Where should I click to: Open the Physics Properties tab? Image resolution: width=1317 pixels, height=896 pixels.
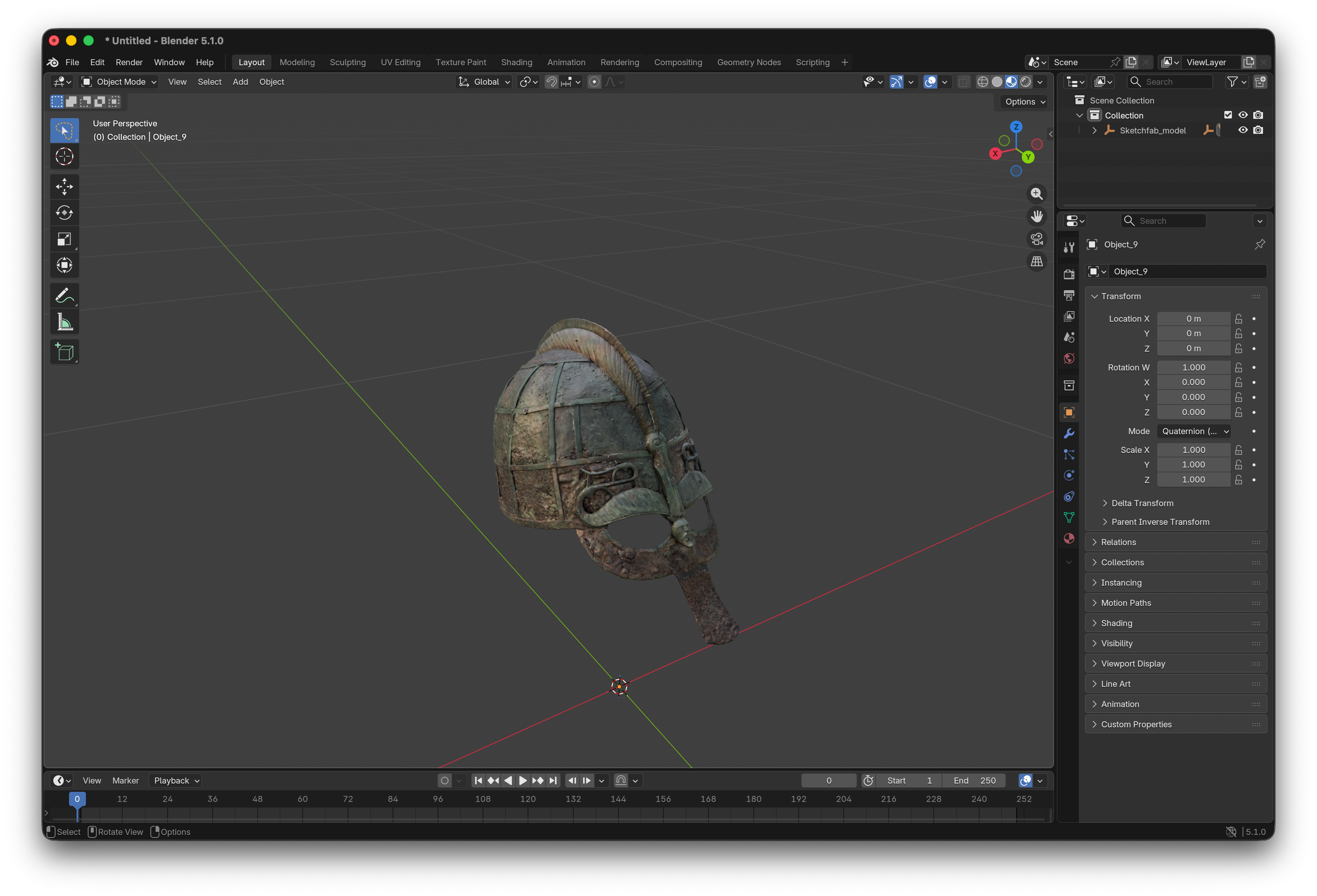pos(1069,475)
